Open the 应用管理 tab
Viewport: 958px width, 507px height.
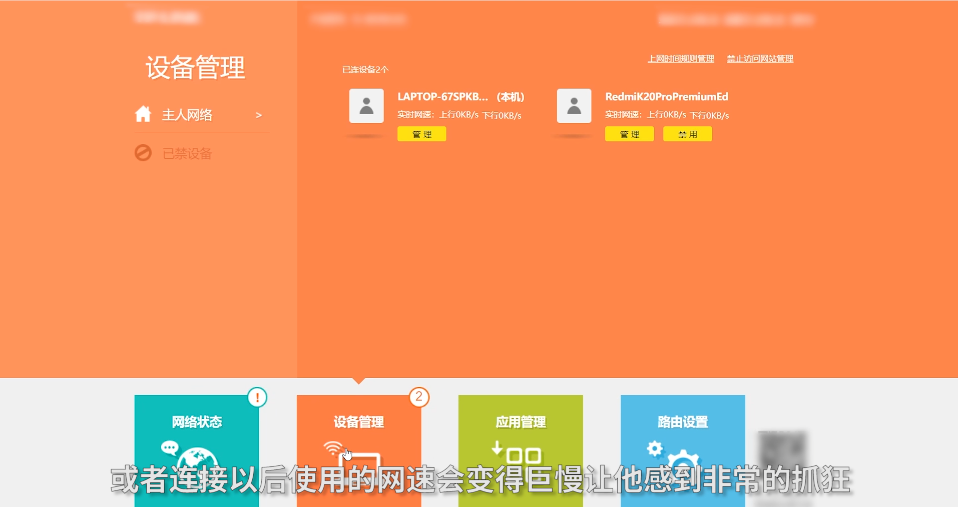click(x=520, y=422)
